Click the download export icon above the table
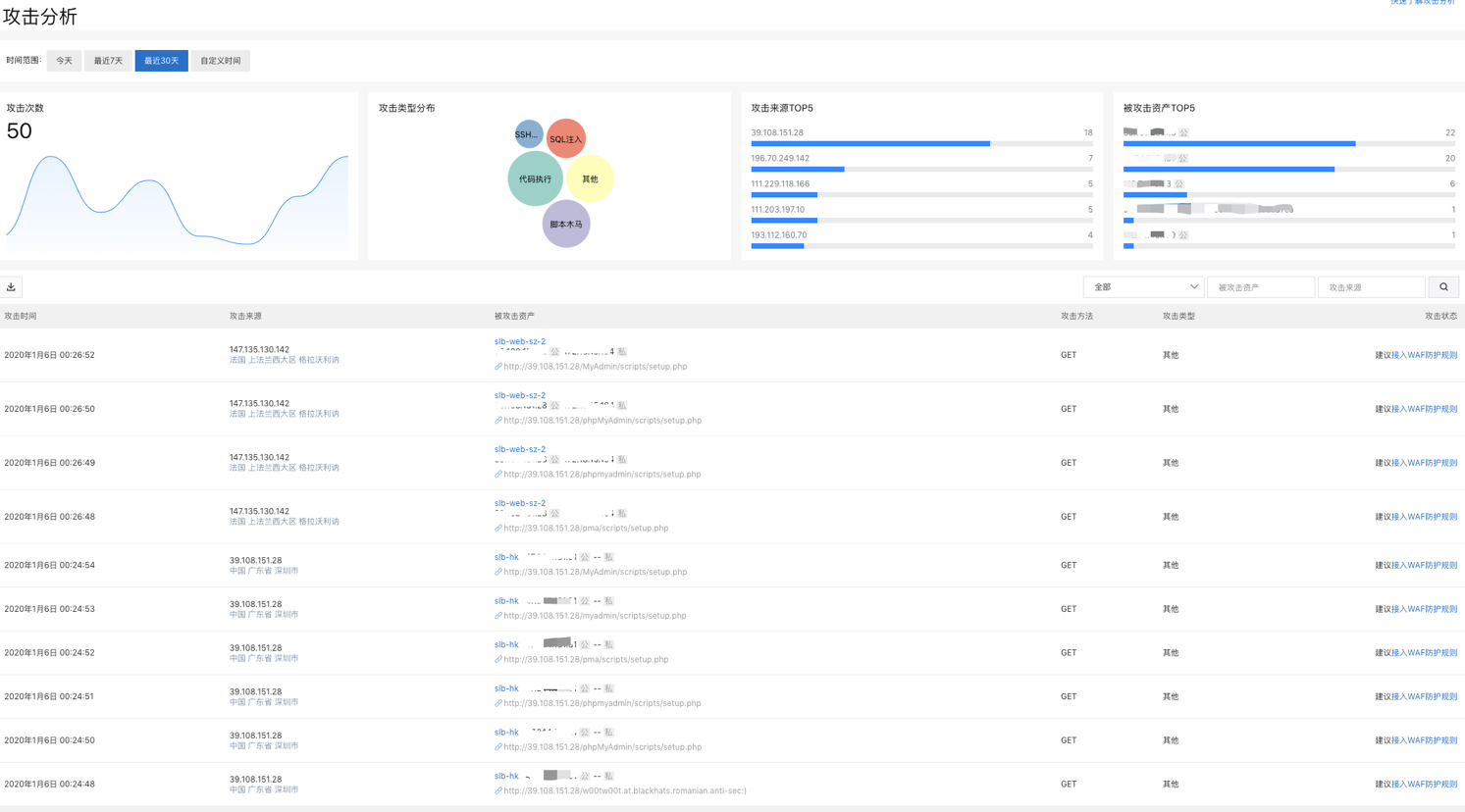Image resolution: width=1465 pixels, height=812 pixels. click(x=11, y=287)
